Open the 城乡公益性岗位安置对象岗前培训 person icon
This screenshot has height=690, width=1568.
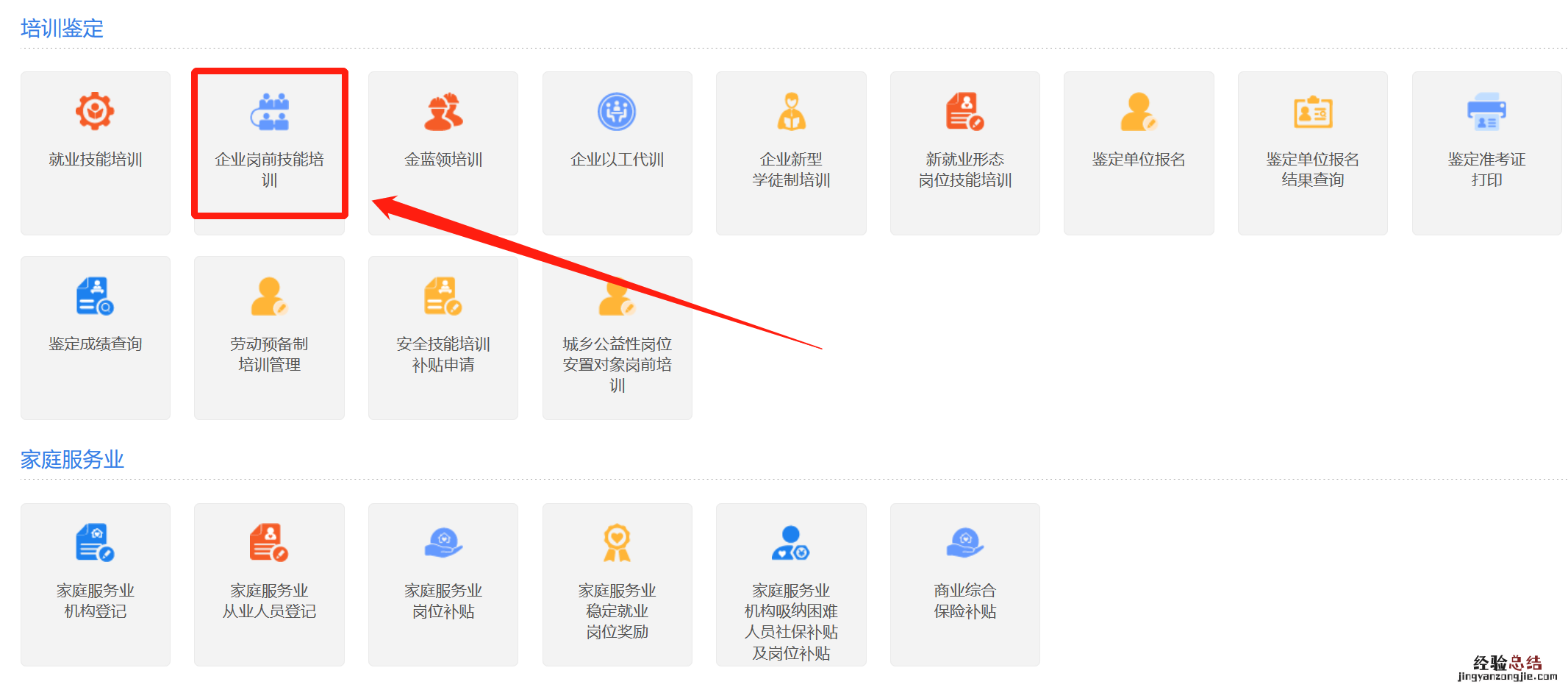tap(617, 296)
